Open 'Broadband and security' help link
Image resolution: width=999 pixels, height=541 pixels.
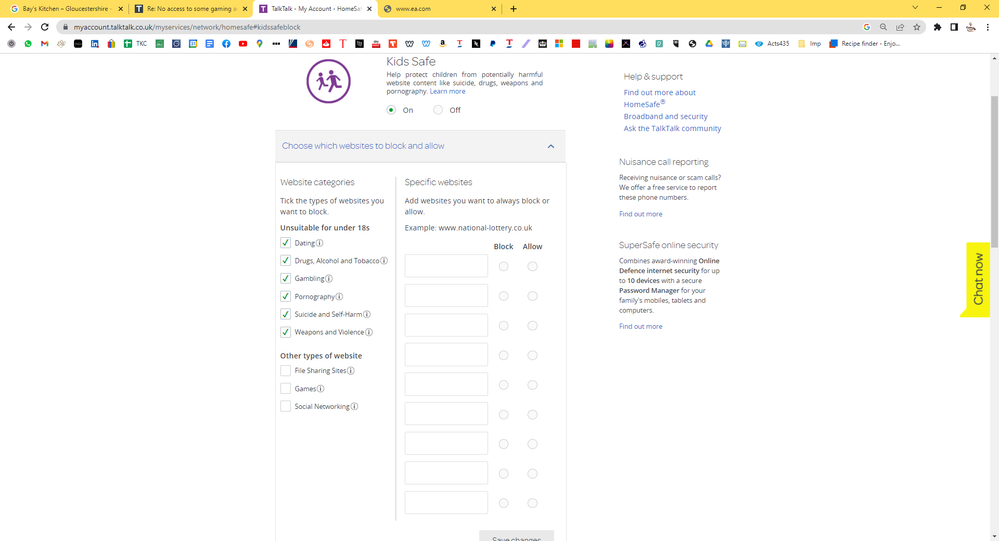(x=665, y=116)
